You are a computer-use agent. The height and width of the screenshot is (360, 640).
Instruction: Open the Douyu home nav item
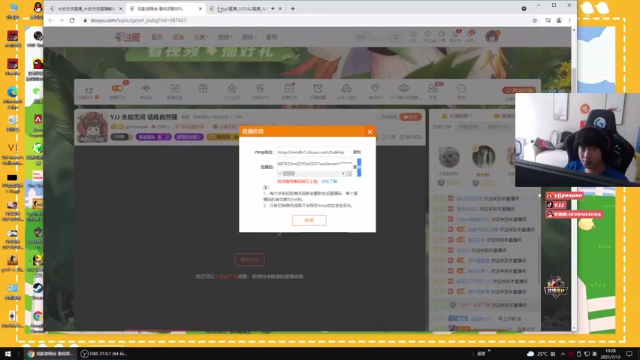tap(157, 37)
